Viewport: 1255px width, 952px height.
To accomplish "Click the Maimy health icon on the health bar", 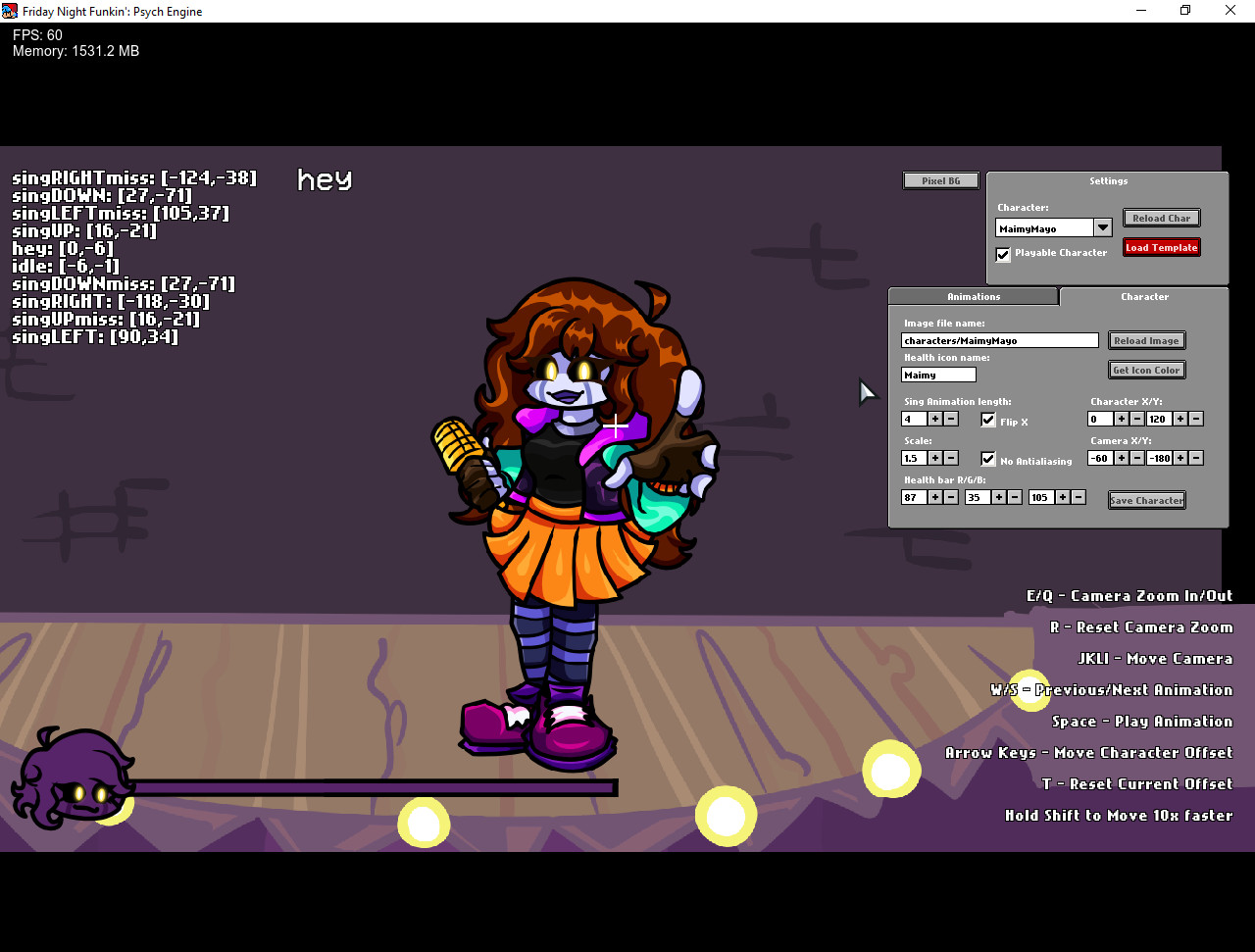I will click(73, 777).
